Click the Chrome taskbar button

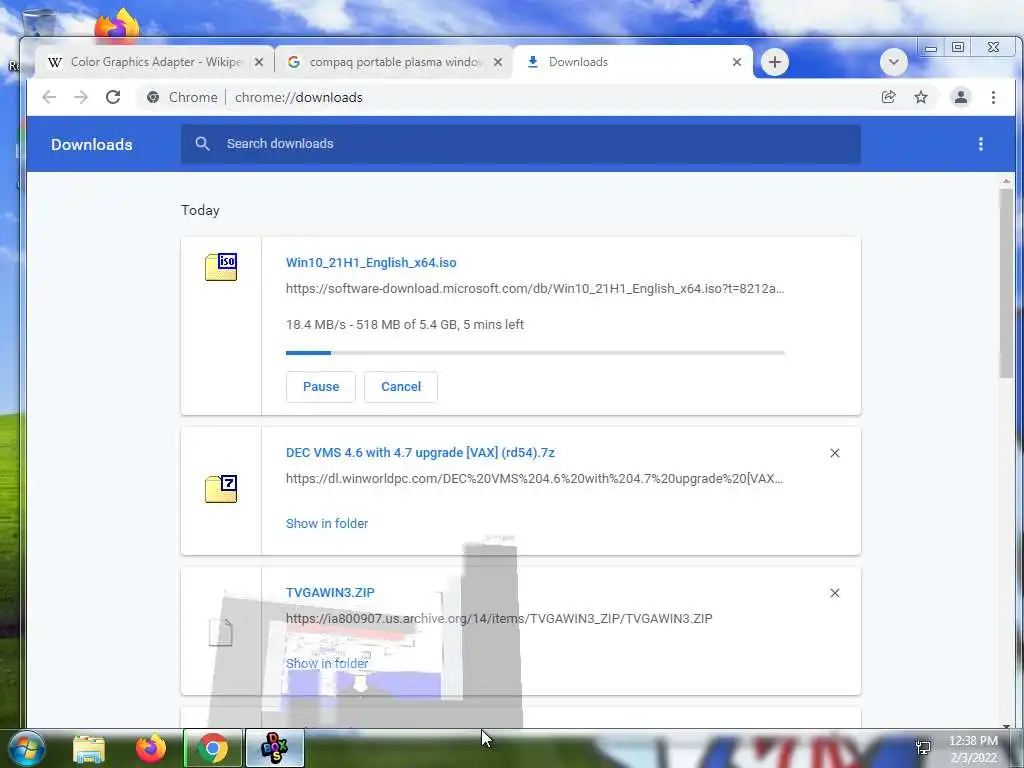coord(213,748)
